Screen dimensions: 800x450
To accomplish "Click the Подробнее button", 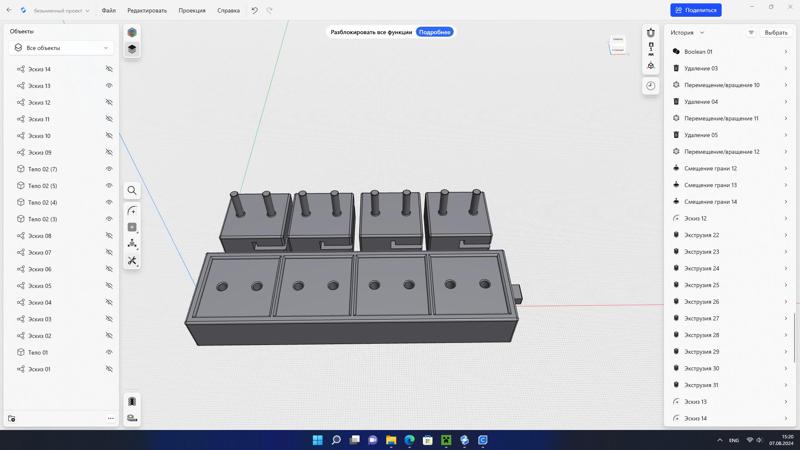I will tap(434, 32).
